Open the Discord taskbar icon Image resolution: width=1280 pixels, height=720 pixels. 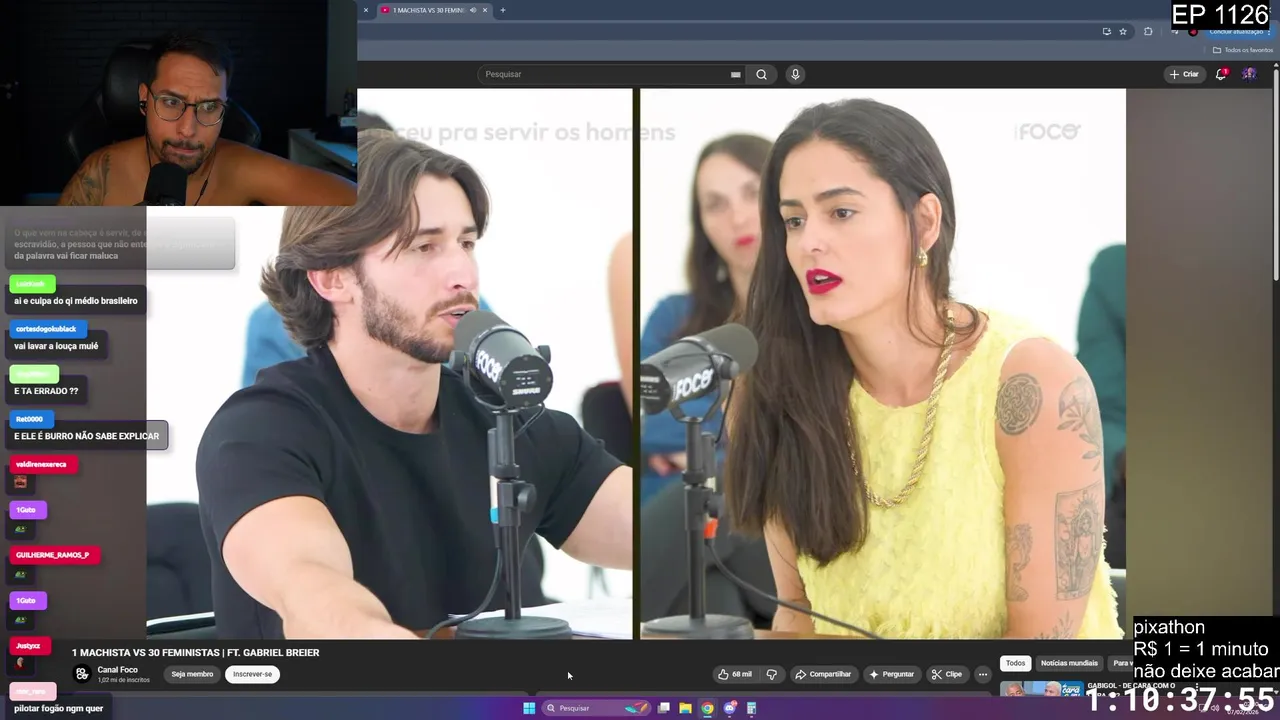[x=730, y=708]
